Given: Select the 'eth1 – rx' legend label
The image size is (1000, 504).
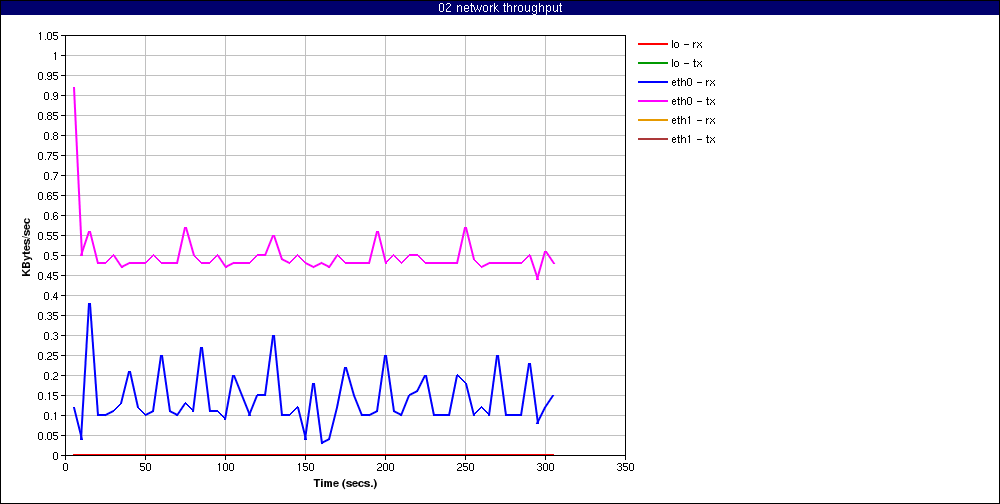Looking at the screenshot, I should [x=692, y=120].
